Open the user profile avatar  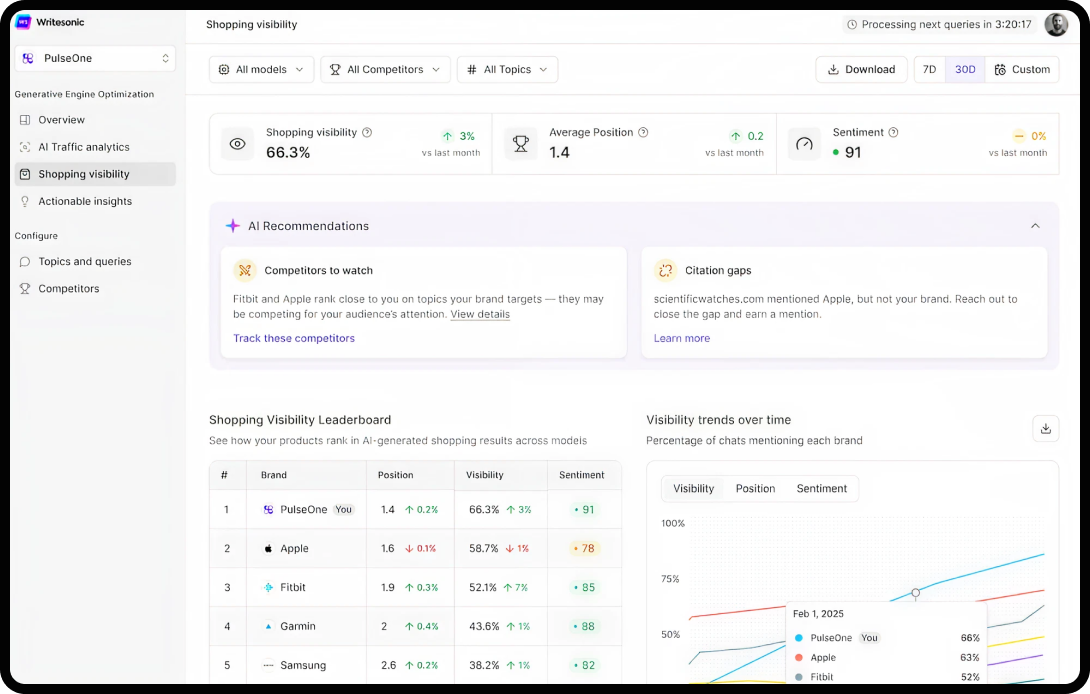[1056, 25]
